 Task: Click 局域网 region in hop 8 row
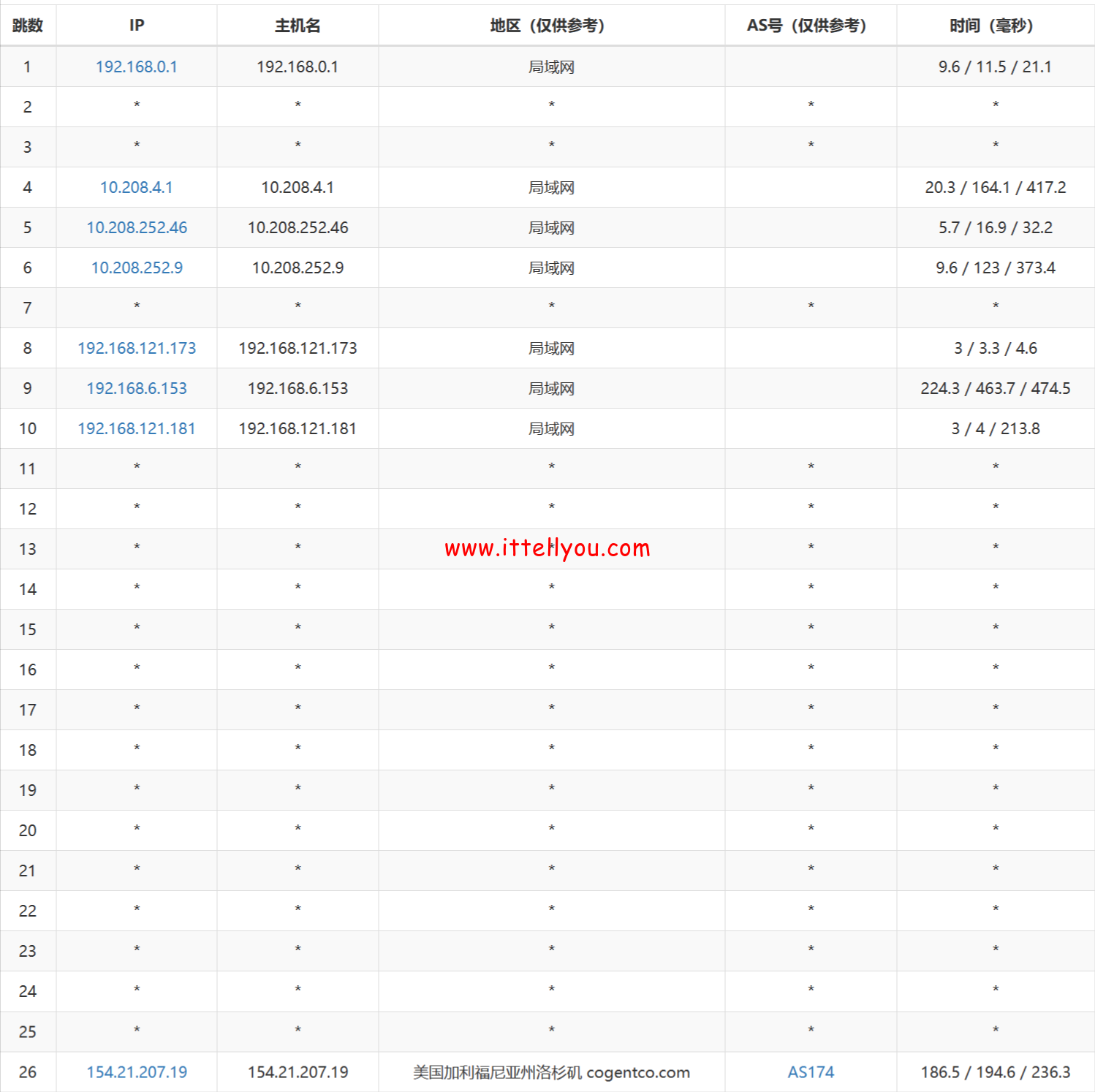click(552, 348)
